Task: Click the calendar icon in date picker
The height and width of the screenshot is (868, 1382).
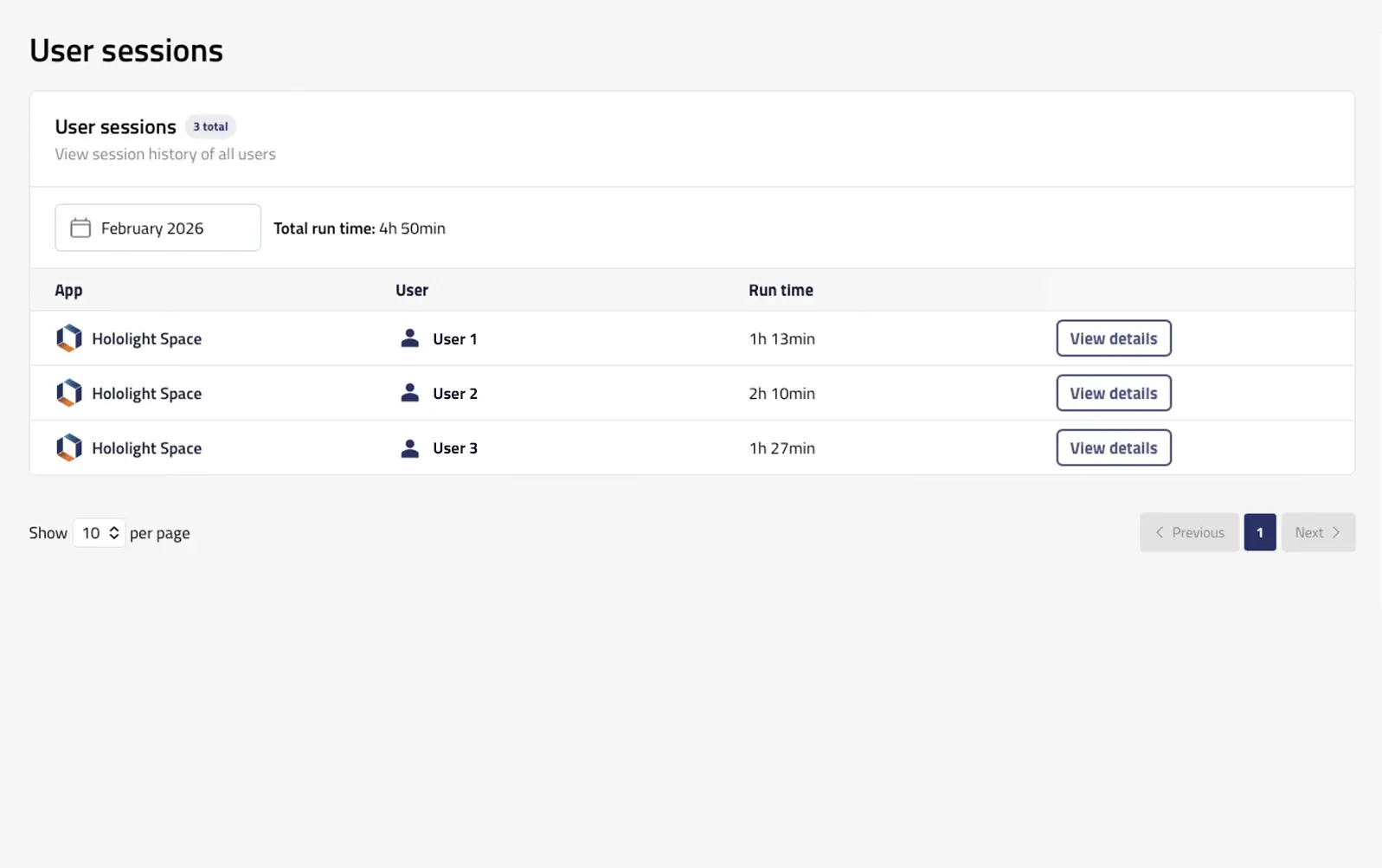Action: [x=80, y=228]
